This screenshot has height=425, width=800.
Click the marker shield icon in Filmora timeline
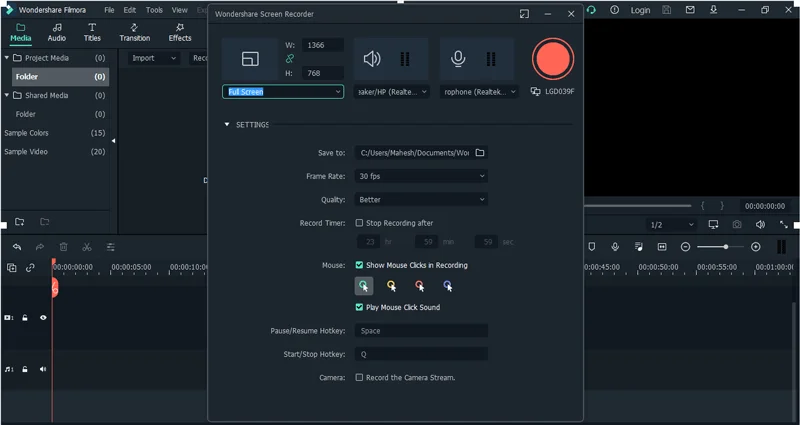(x=592, y=247)
